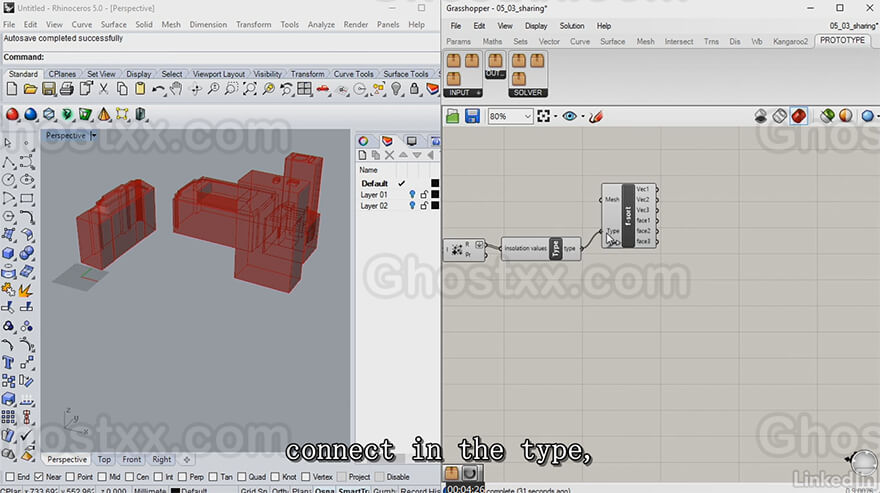Click the red shaded sphere display icon
880x493 pixels.
tap(12, 115)
